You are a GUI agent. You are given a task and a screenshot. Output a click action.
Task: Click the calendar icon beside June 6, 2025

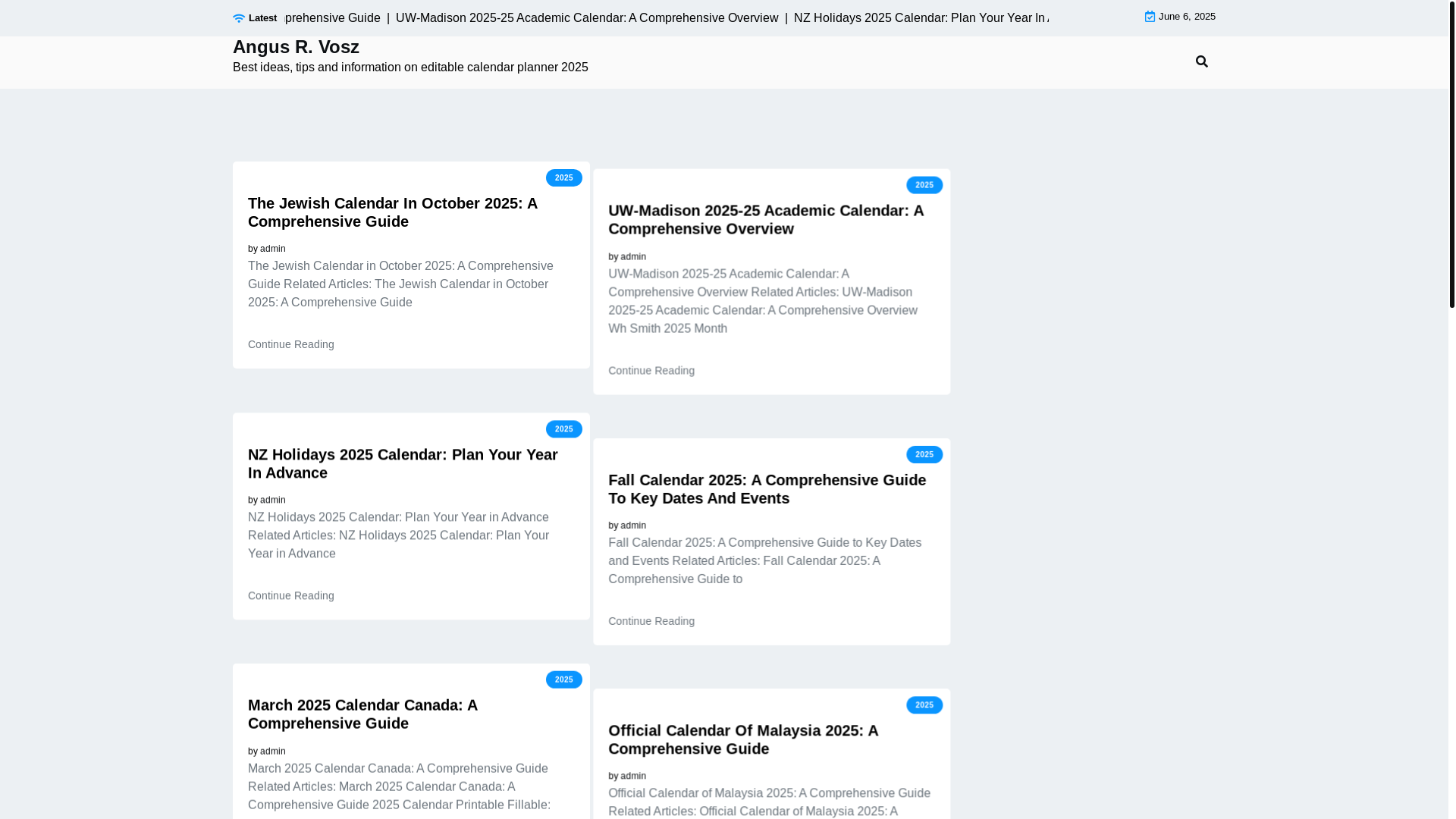pyautogui.click(x=1150, y=17)
